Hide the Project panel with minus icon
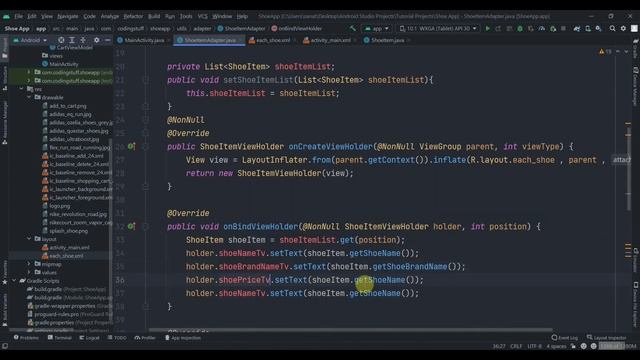The height and width of the screenshot is (360, 640). point(107,40)
